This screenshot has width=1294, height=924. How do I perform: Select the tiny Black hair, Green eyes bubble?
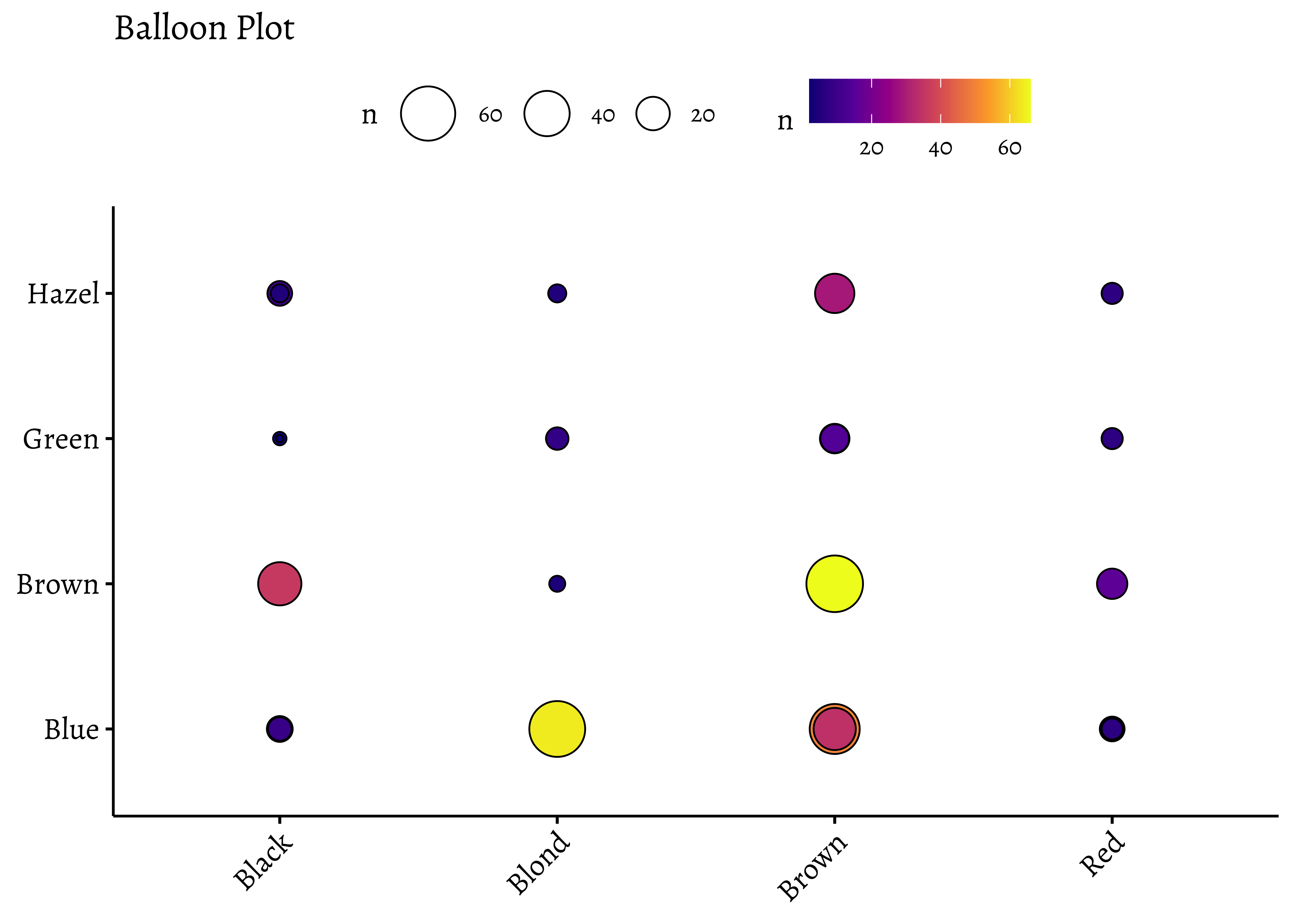point(279,439)
